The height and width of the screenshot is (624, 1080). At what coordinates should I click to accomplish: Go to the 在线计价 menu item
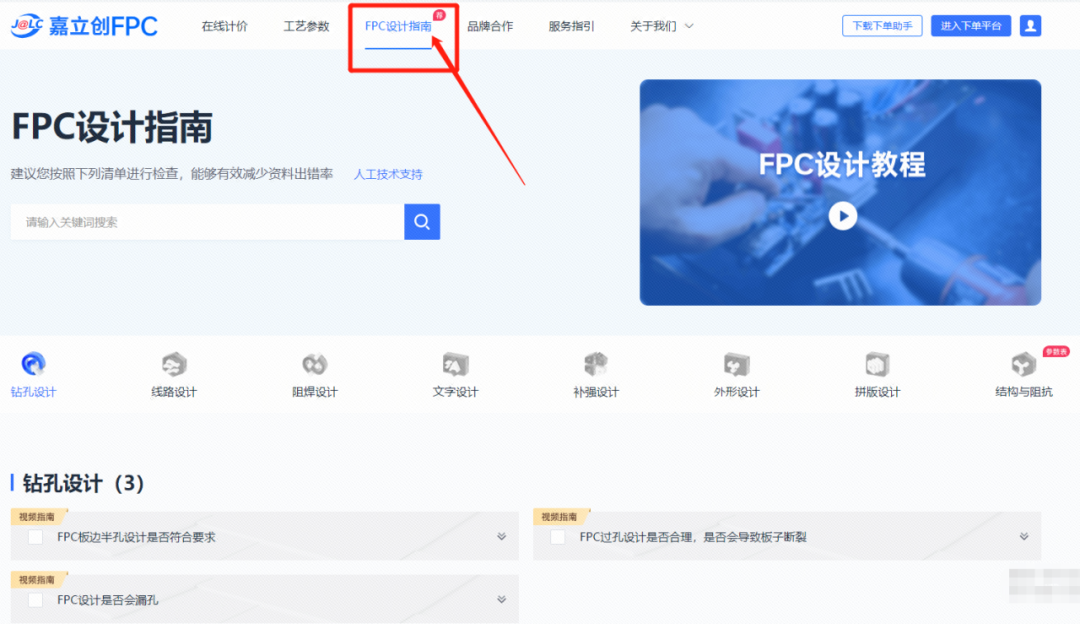coord(224,26)
